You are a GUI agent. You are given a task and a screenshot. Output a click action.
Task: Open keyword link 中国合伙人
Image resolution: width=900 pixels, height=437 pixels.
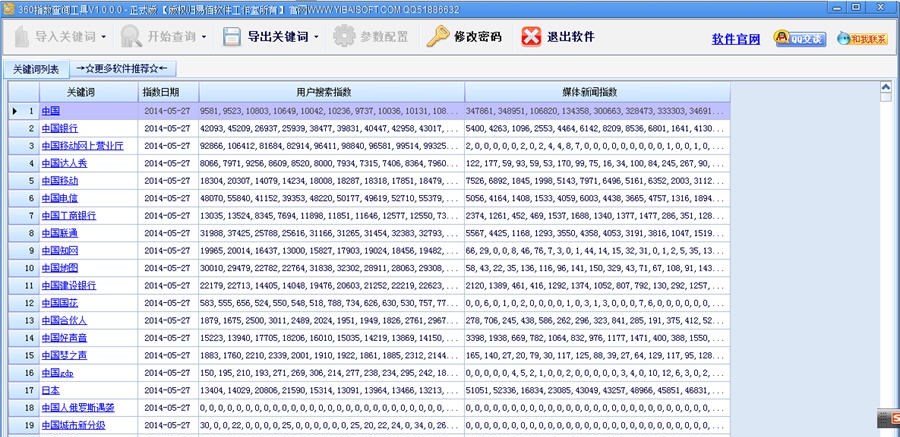click(x=64, y=320)
